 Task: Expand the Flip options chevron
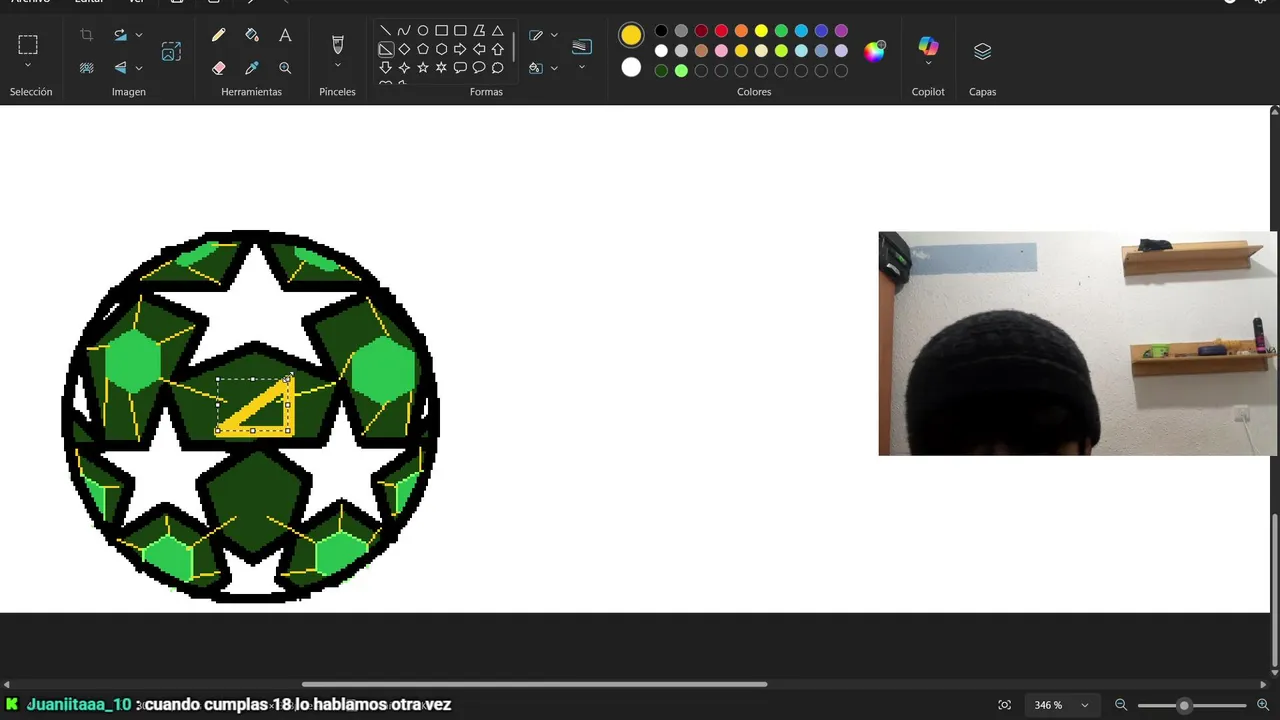(139, 68)
